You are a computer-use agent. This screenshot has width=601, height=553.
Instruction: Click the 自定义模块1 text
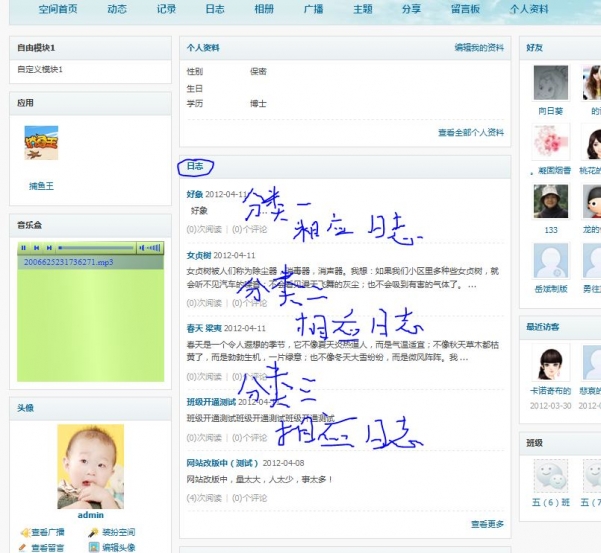coord(39,69)
